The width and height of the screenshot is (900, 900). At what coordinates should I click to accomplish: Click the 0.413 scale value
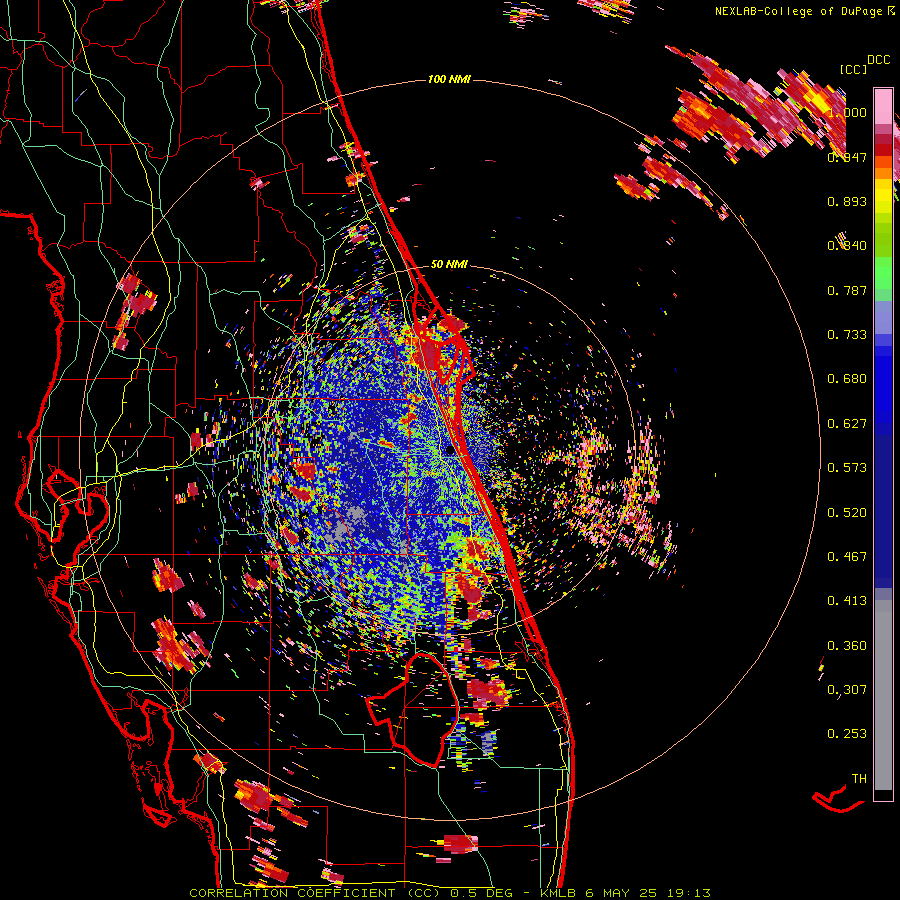point(847,601)
